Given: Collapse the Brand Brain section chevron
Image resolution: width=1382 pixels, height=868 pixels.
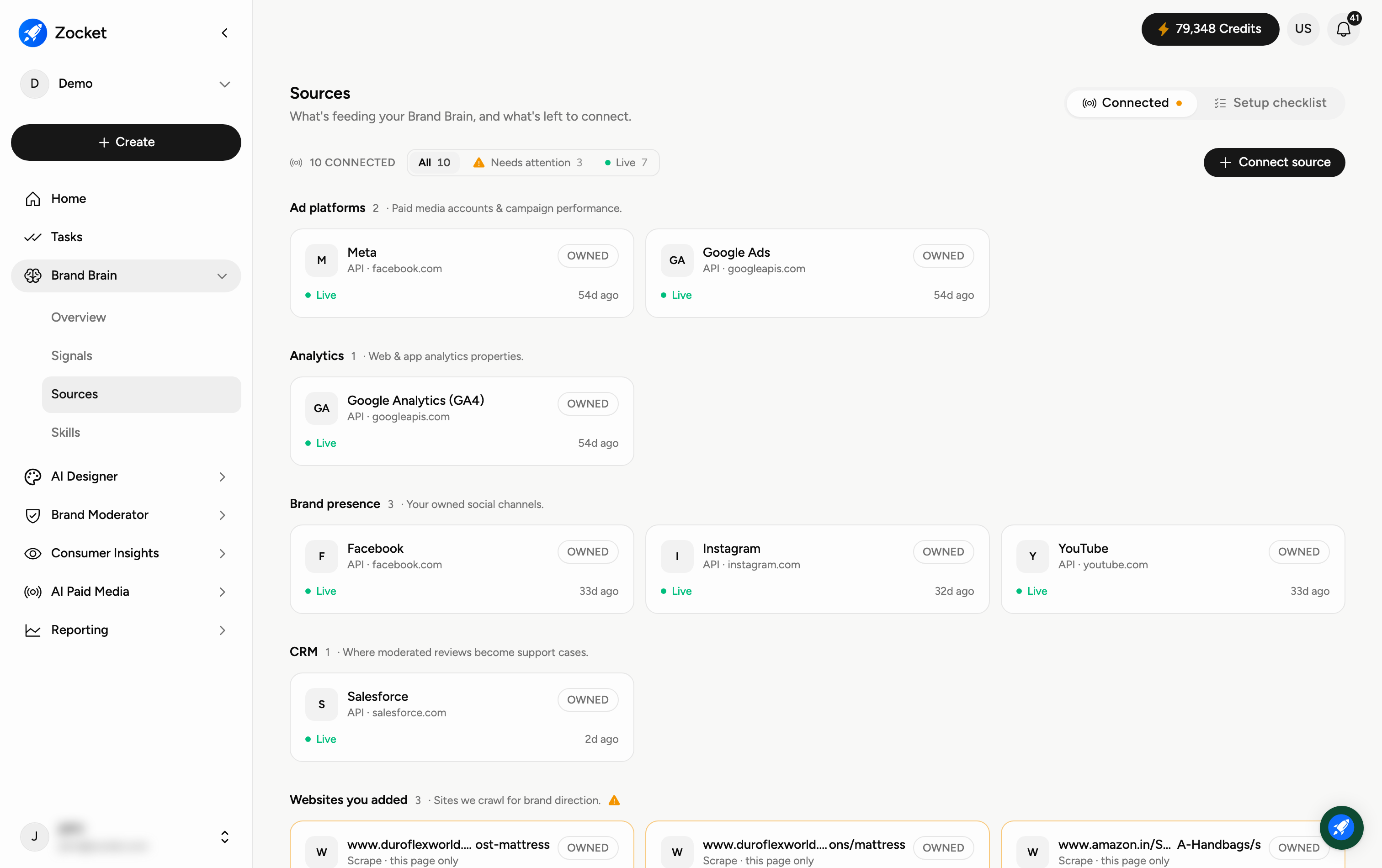Looking at the screenshot, I should 222,276.
